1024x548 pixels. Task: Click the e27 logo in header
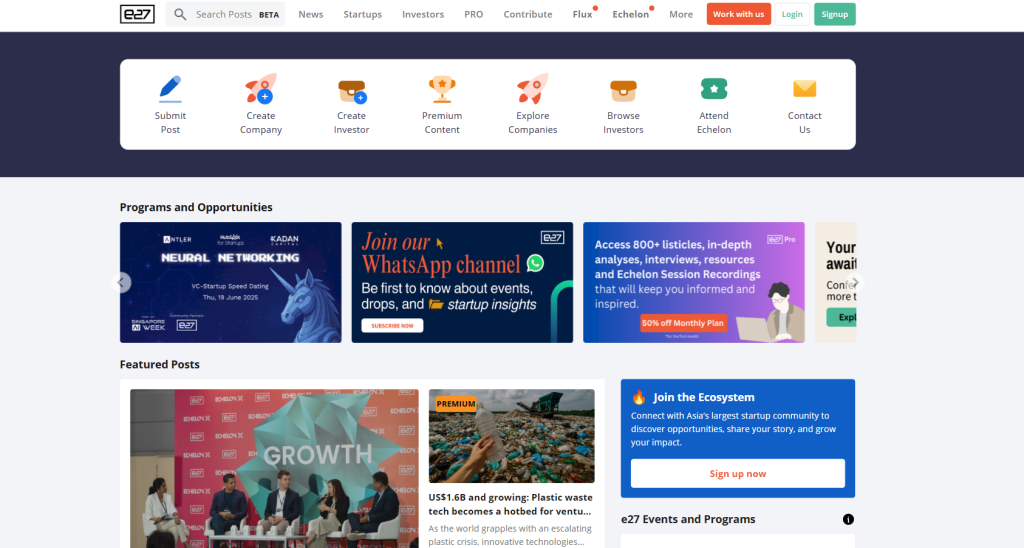click(137, 14)
